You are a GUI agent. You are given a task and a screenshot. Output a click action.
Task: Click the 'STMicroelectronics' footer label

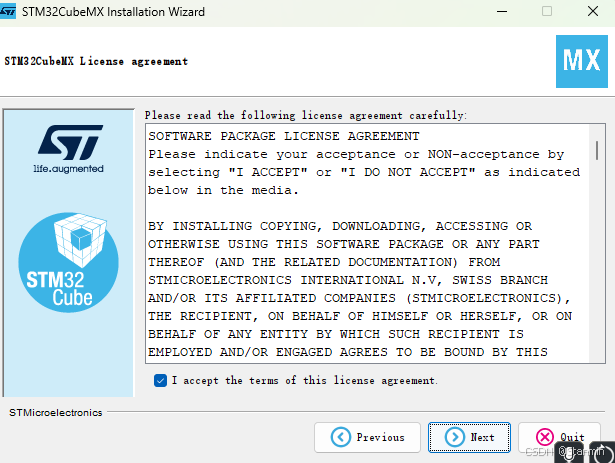56,413
